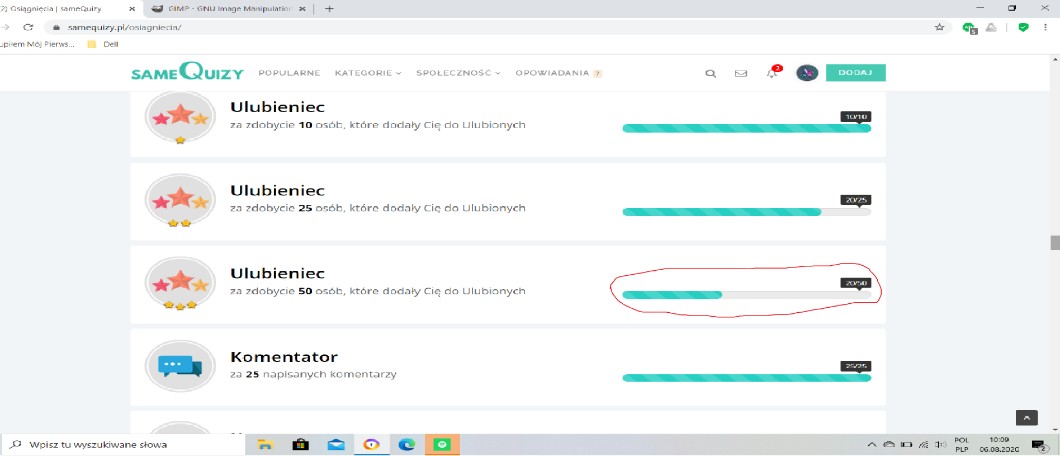Viewport: 1060px width, 456px height.
Task: Reload the page with refresh icon
Action: pyautogui.click(x=28, y=27)
